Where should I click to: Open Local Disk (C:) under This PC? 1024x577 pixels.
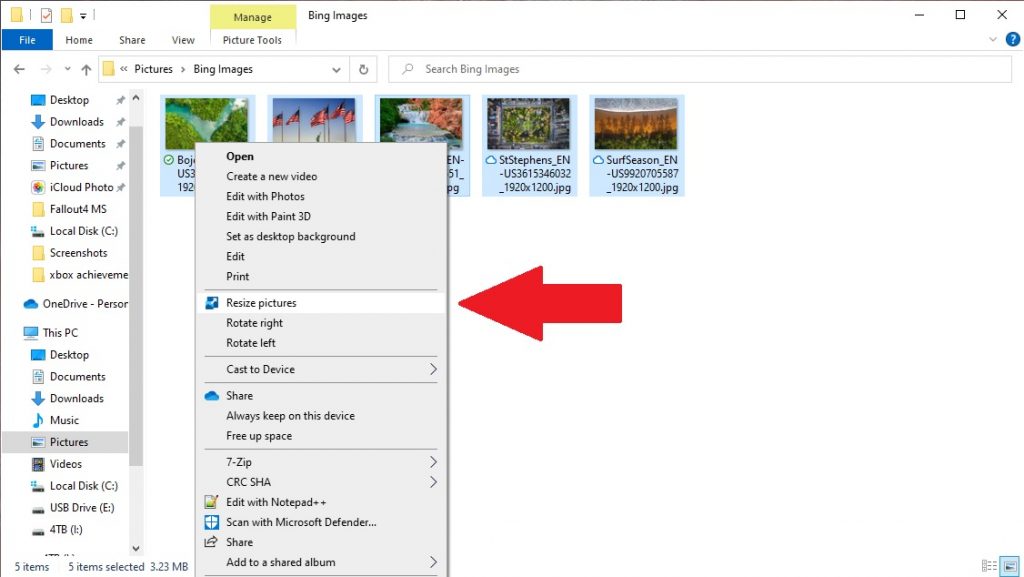pos(84,486)
